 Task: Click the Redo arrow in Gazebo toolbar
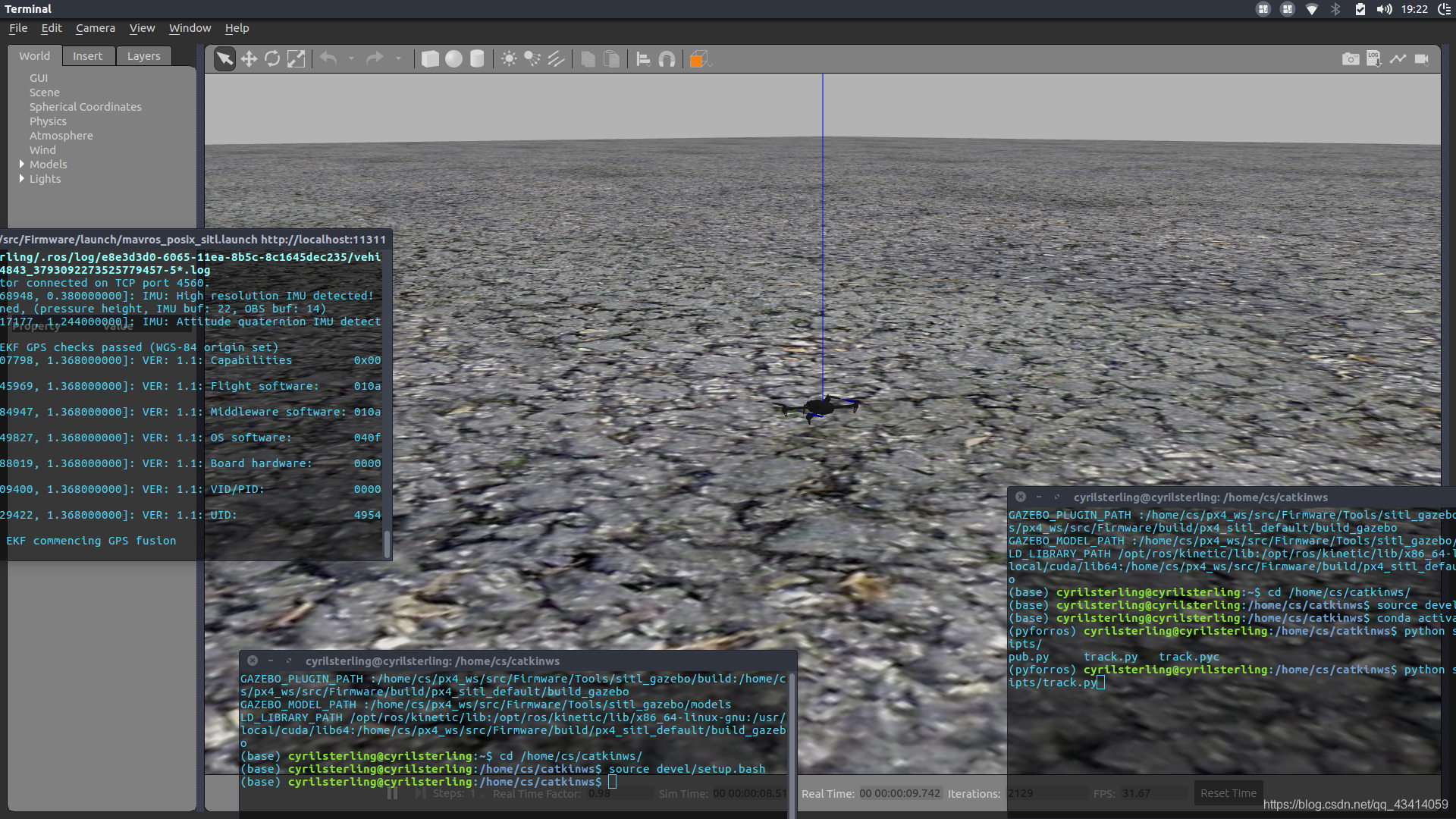coord(375,58)
